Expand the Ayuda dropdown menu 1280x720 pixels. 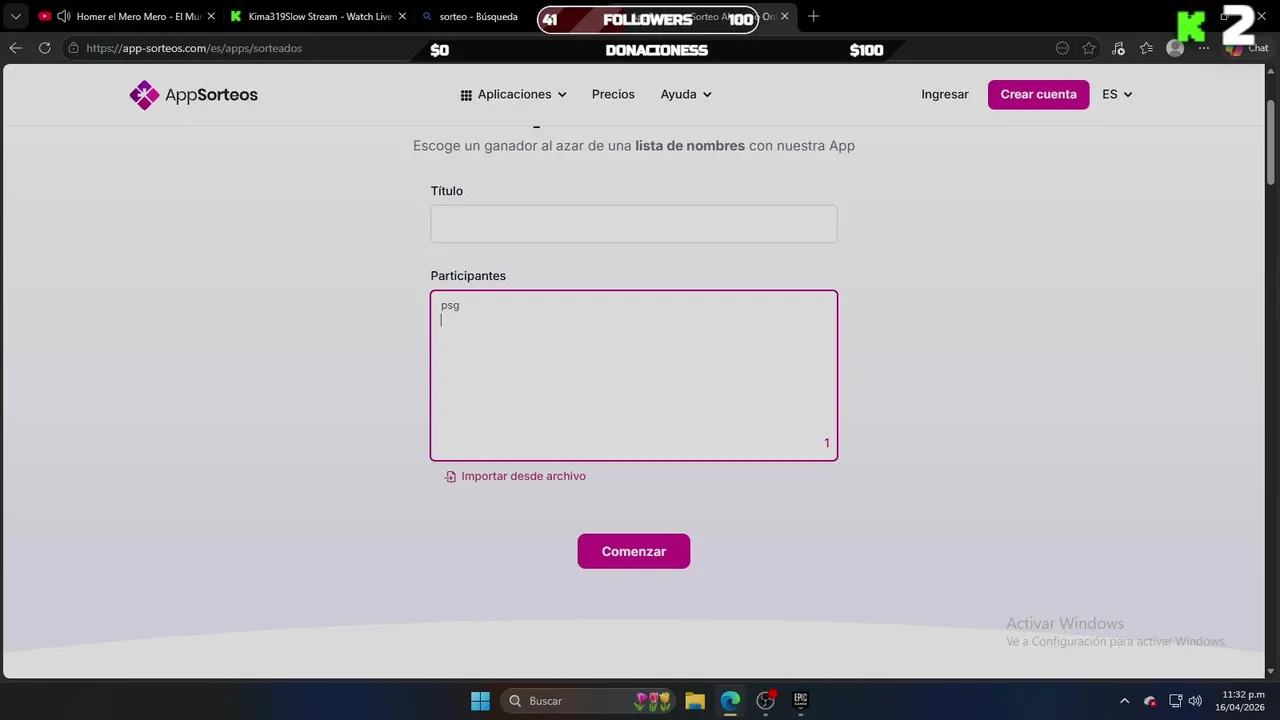click(686, 94)
